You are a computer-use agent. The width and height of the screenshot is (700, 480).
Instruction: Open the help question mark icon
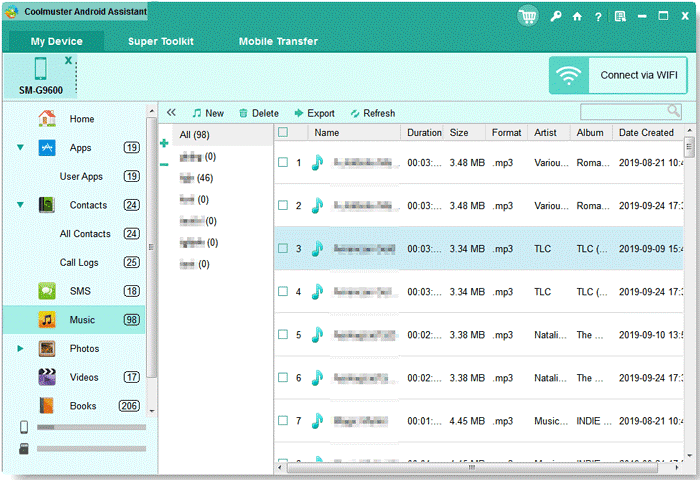point(598,17)
